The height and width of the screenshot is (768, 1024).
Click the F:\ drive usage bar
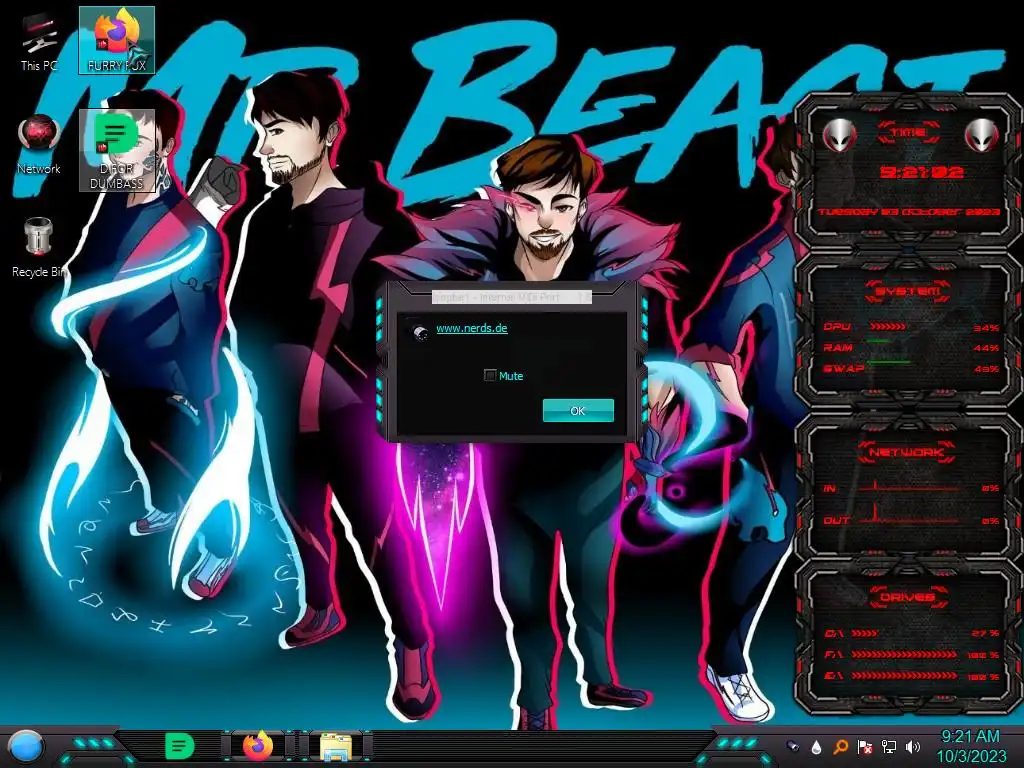point(904,654)
